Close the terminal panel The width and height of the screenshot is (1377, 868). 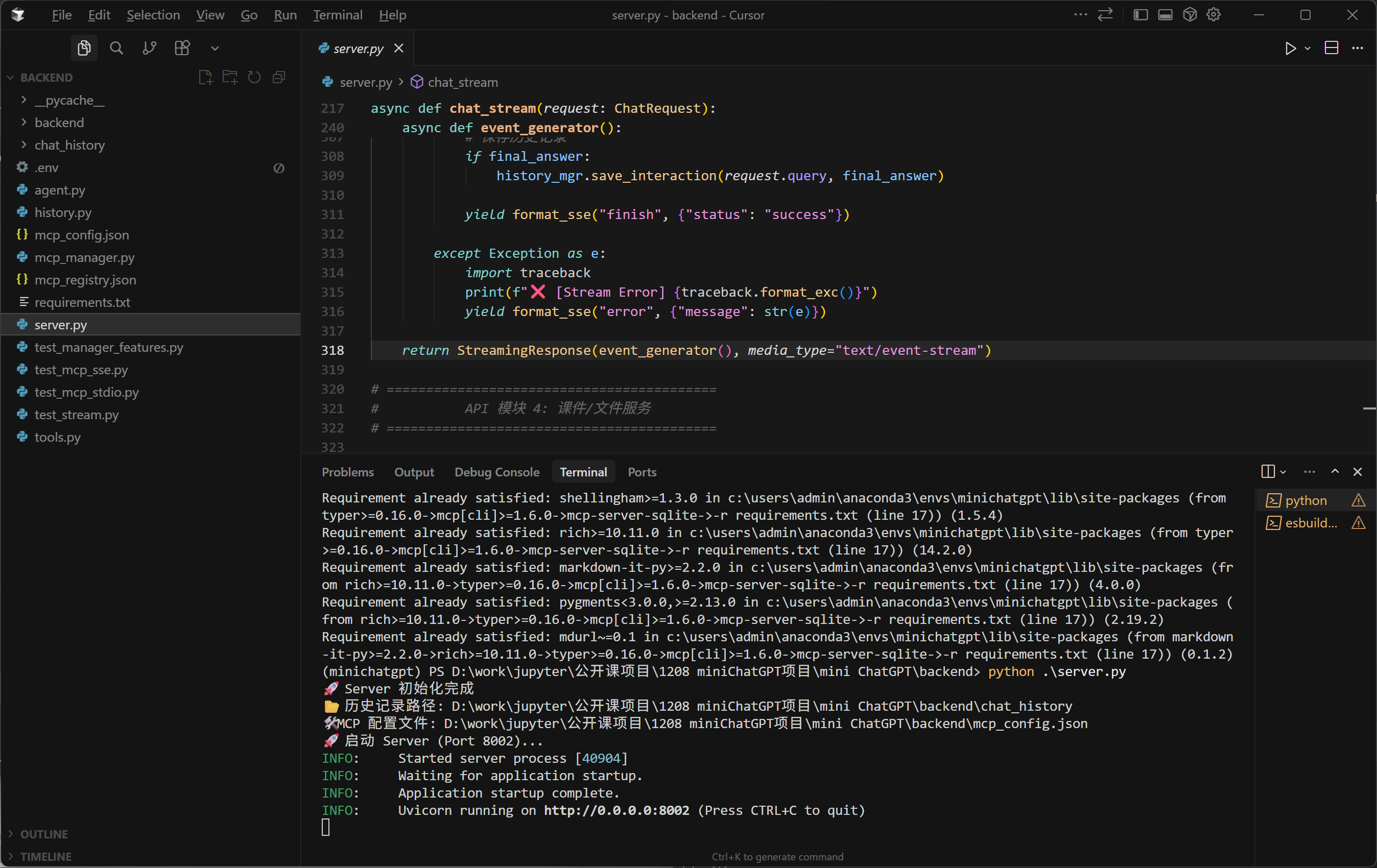click(x=1358, y=472)
